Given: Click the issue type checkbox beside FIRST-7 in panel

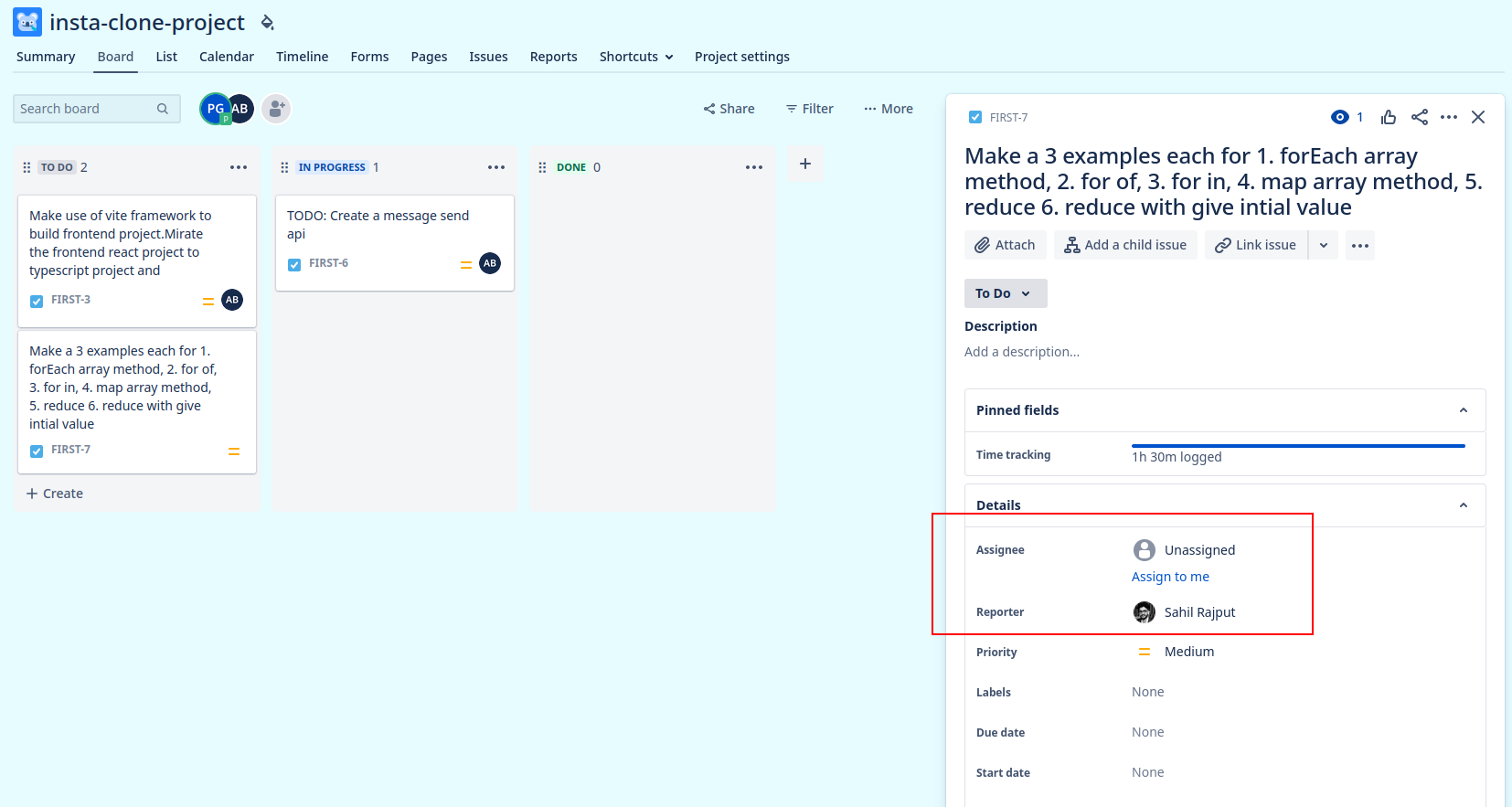Looking at the screenshot, I should pos(975,117).
